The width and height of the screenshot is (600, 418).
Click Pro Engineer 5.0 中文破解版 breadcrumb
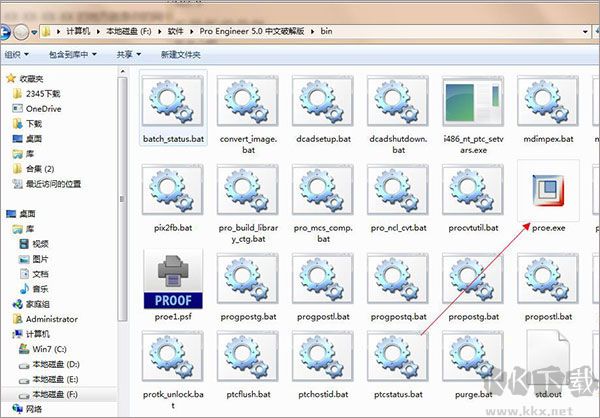(x=252, y=31)
